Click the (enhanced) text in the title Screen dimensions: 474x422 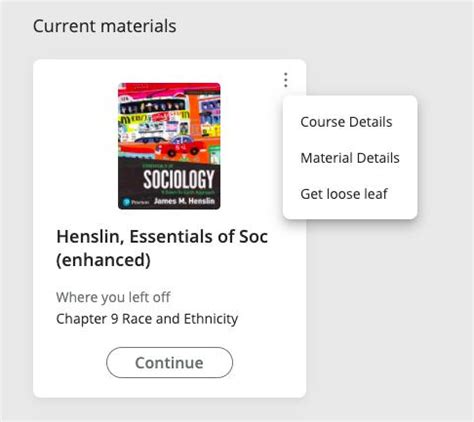[103, 260]
